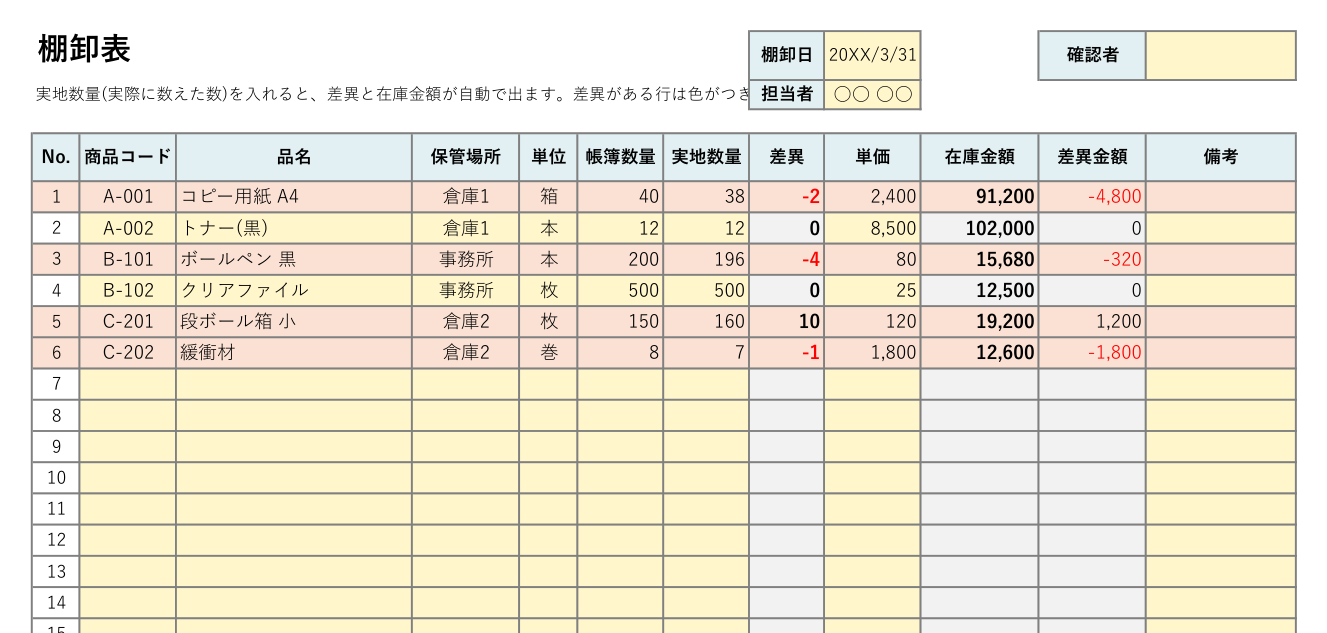This screenshot has width=1327, height=633.
Task: Click the 商品コード column header
Action: coord(128,157)
